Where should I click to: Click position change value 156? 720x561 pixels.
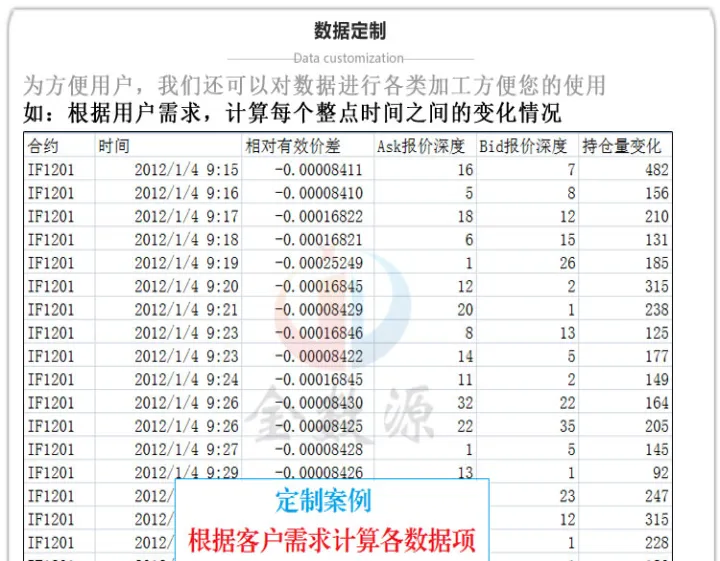657,193
